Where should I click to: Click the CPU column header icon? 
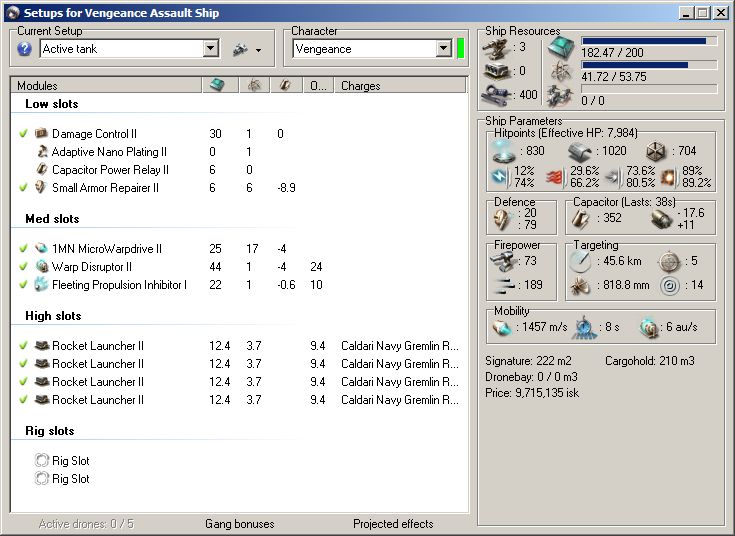(217, 85)
